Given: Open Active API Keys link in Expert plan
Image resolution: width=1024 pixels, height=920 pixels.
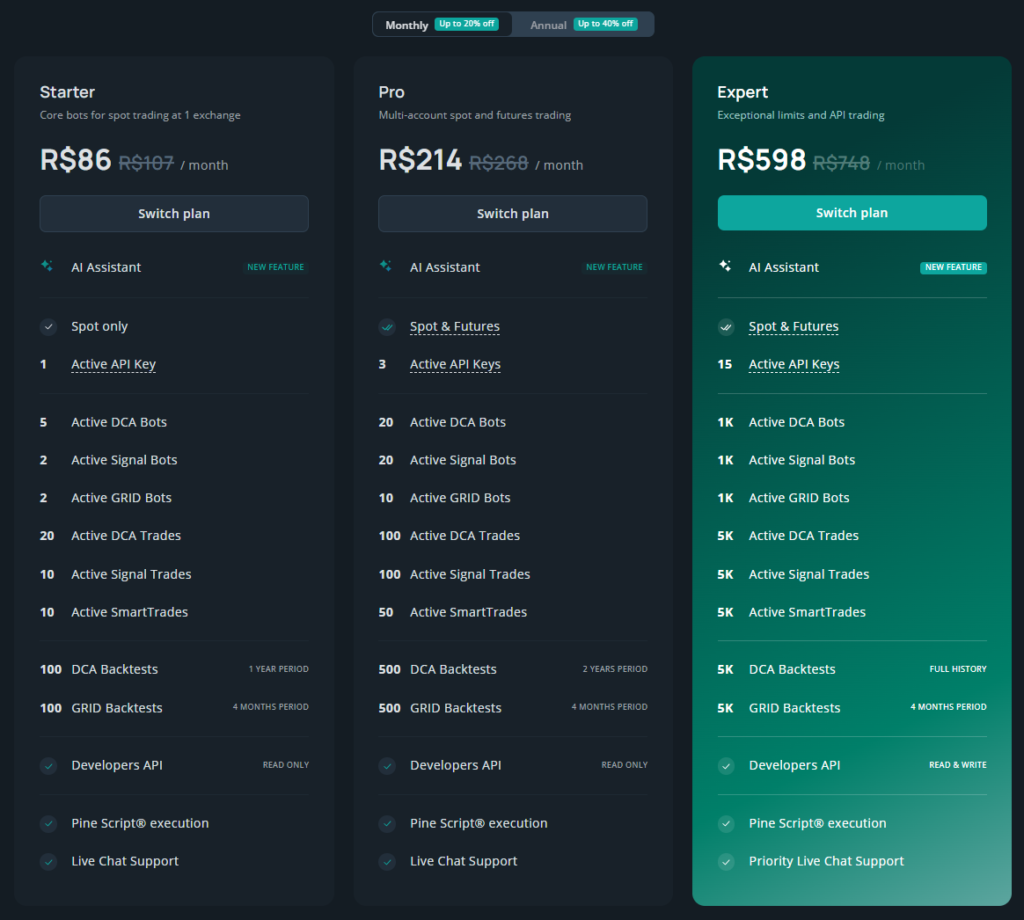Looking at the screenshot, I should click(x=794, y=364).
